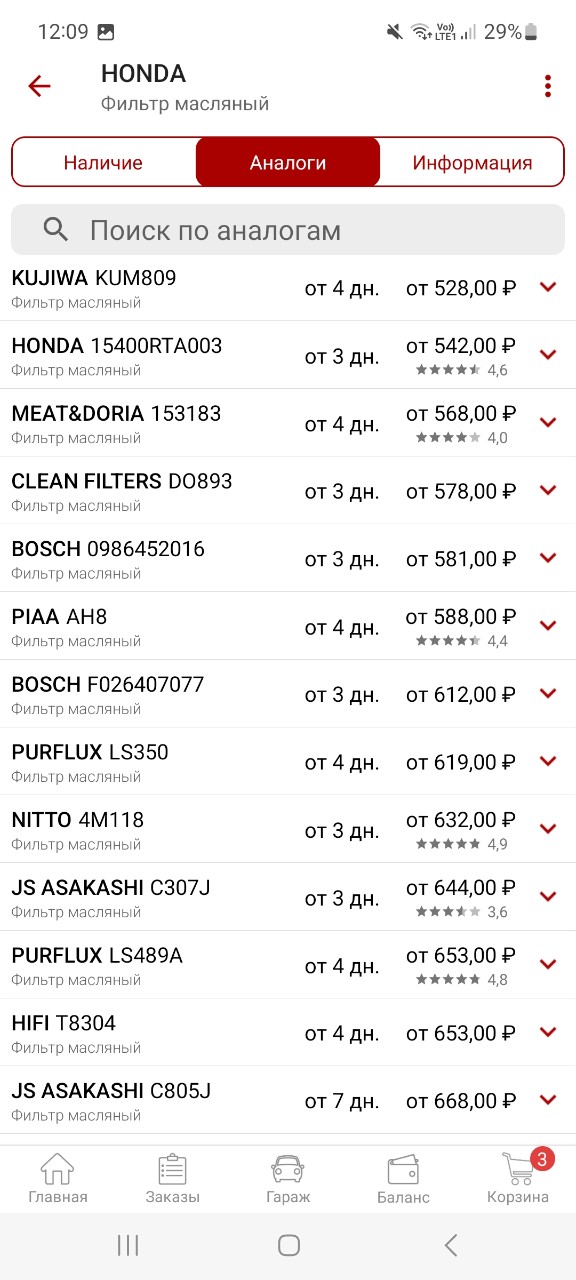This screenshot has width=576, height=1280.
Task: Open the three-dot overflow menu
Action: click(x=548, y=86)
